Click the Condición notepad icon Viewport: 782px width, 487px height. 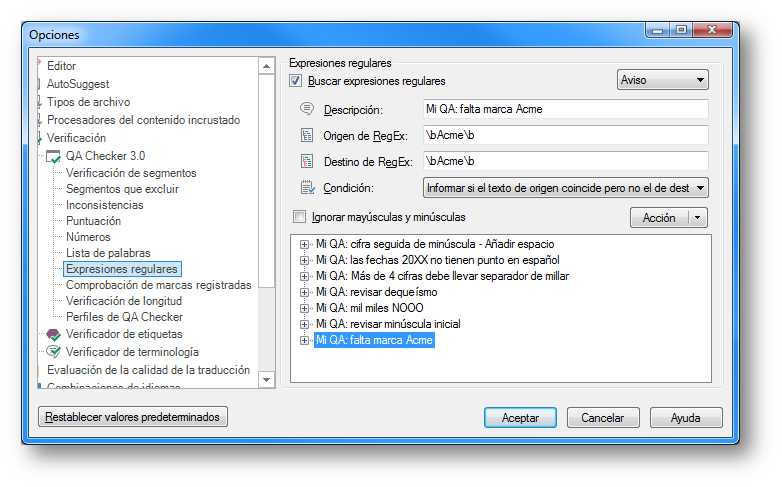tap(307, 188)
